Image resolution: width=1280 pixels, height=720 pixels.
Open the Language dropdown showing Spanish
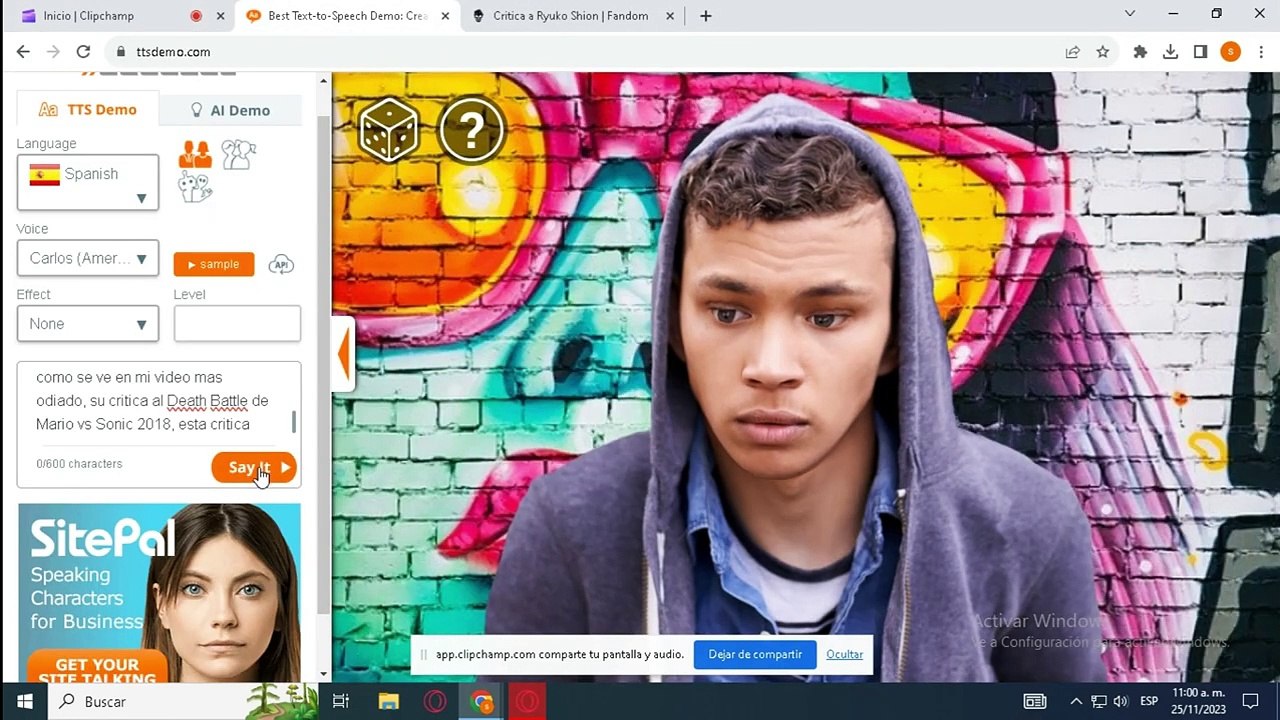pos(88,182)
